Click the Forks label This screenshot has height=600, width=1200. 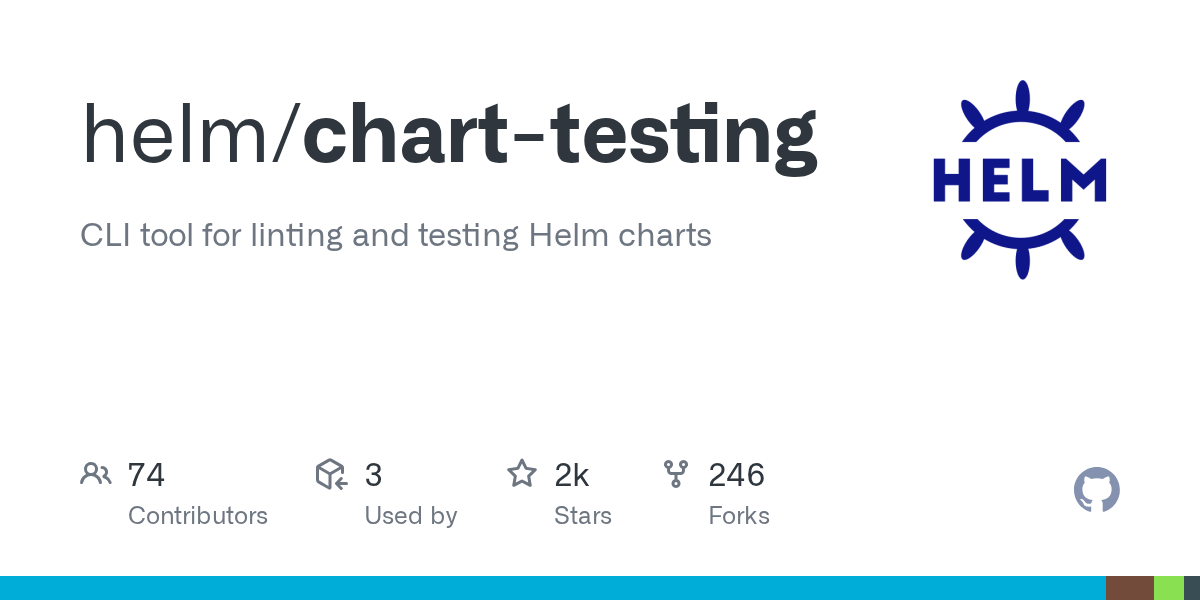[739, 516]
